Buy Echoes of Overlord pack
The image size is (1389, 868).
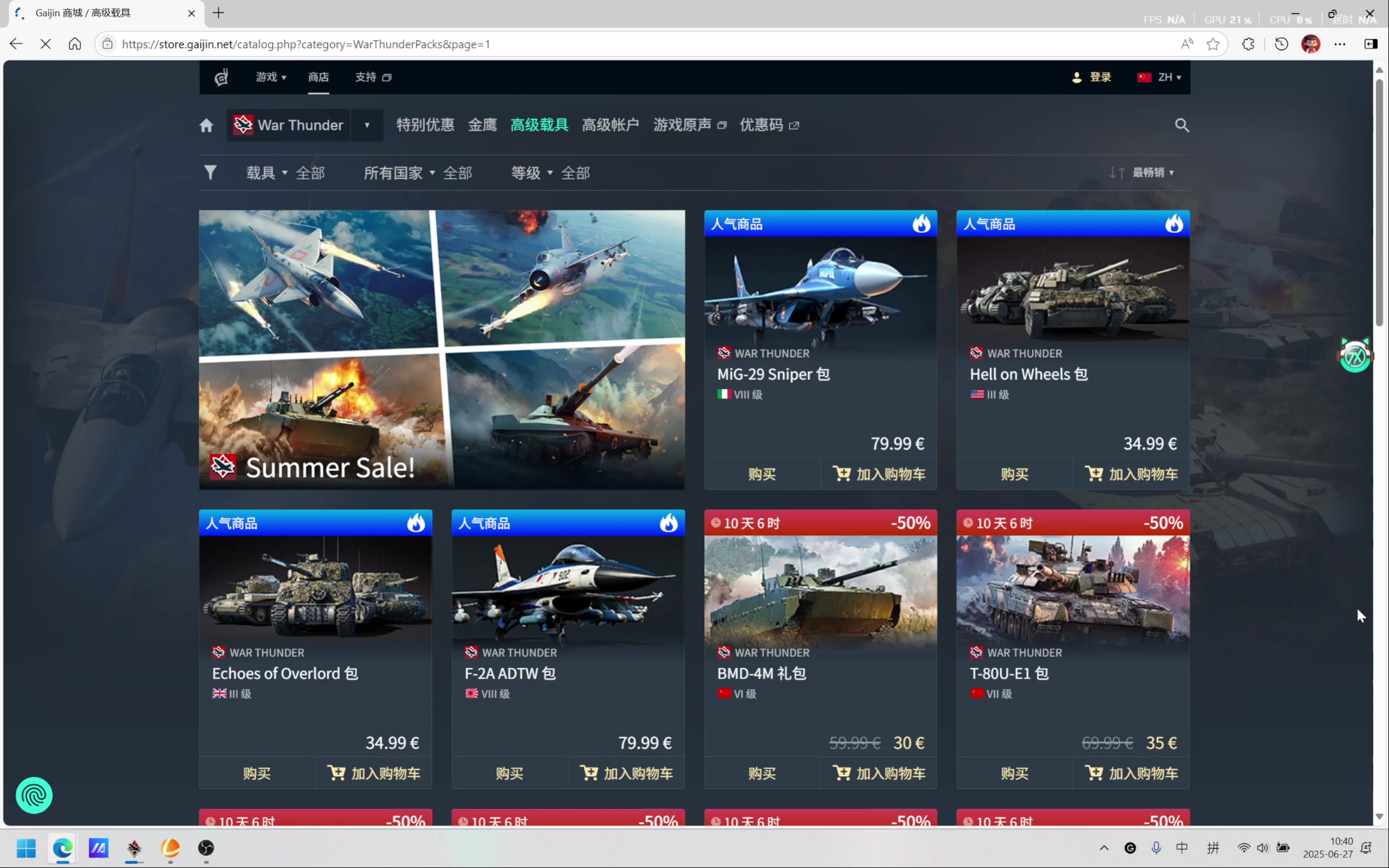[257, 773]
